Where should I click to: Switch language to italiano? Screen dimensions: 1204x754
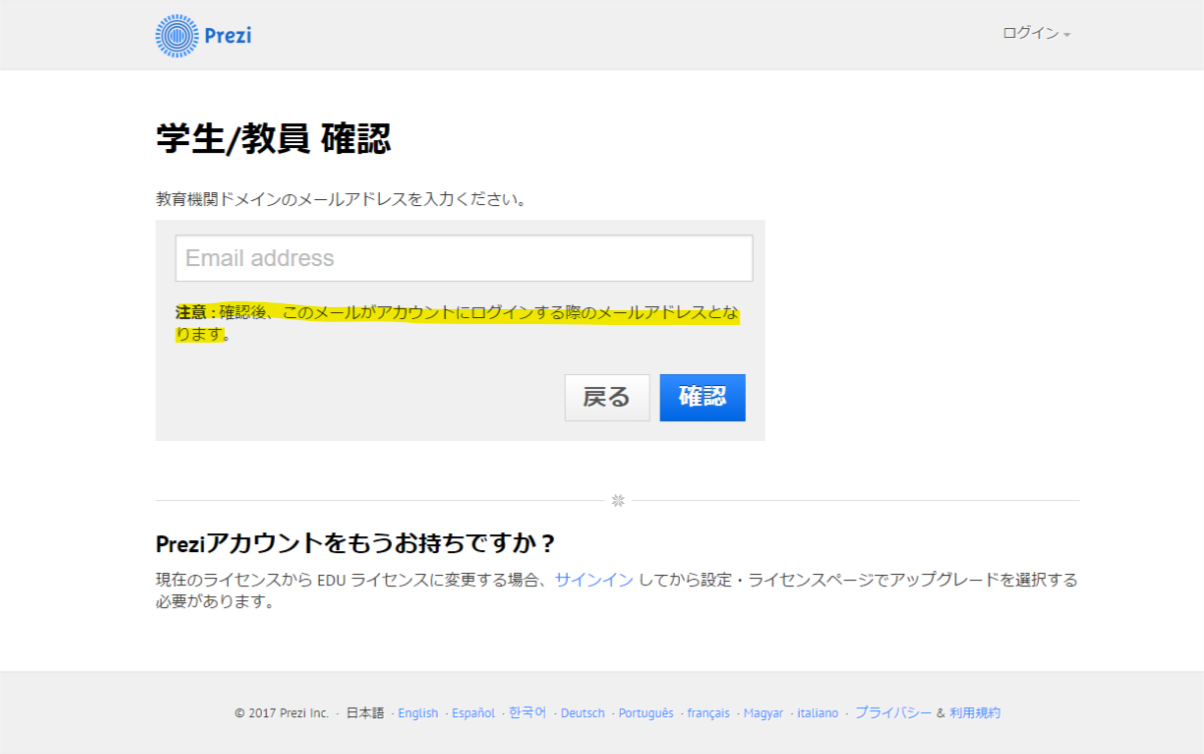point(818,713)
